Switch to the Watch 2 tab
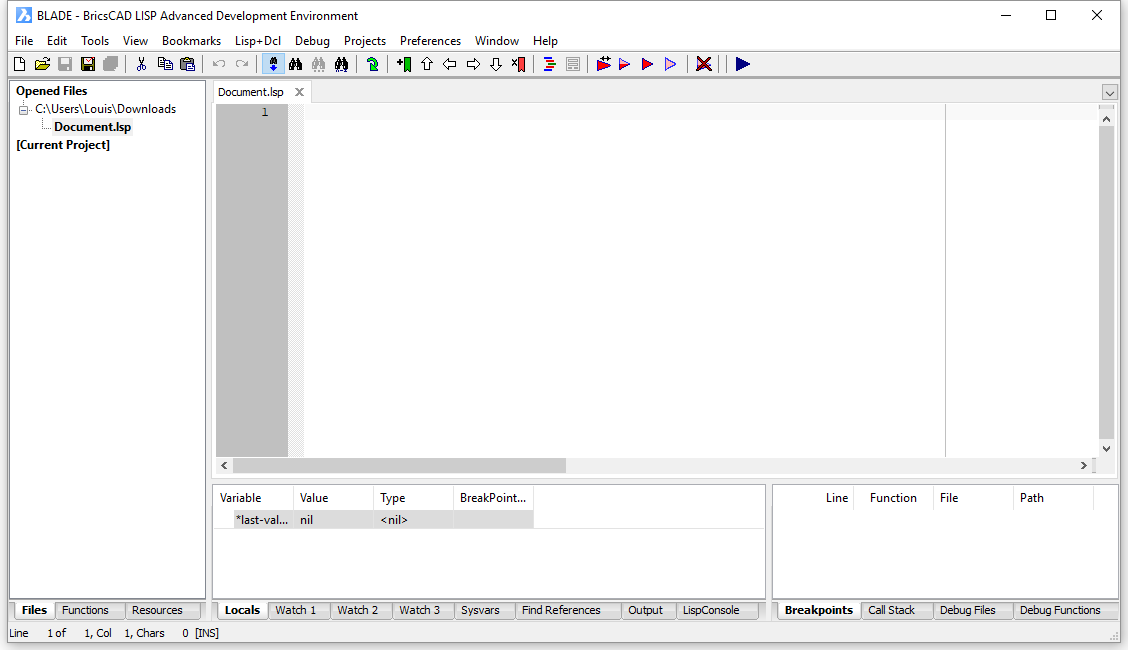The width and height of the screenshot is (1128, 650). (x=358, y=610)
